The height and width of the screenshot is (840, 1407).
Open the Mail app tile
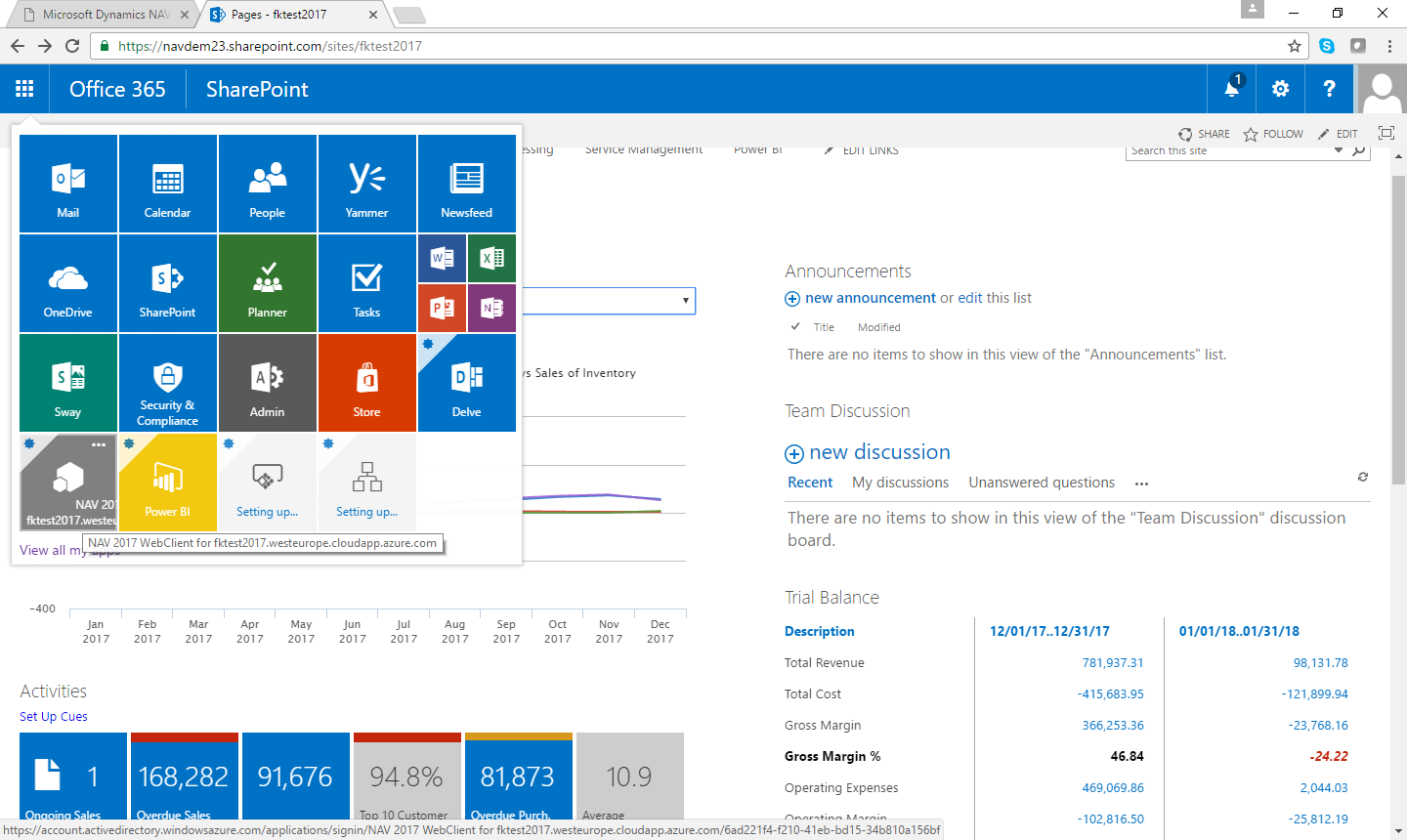(x=68, y=185)
